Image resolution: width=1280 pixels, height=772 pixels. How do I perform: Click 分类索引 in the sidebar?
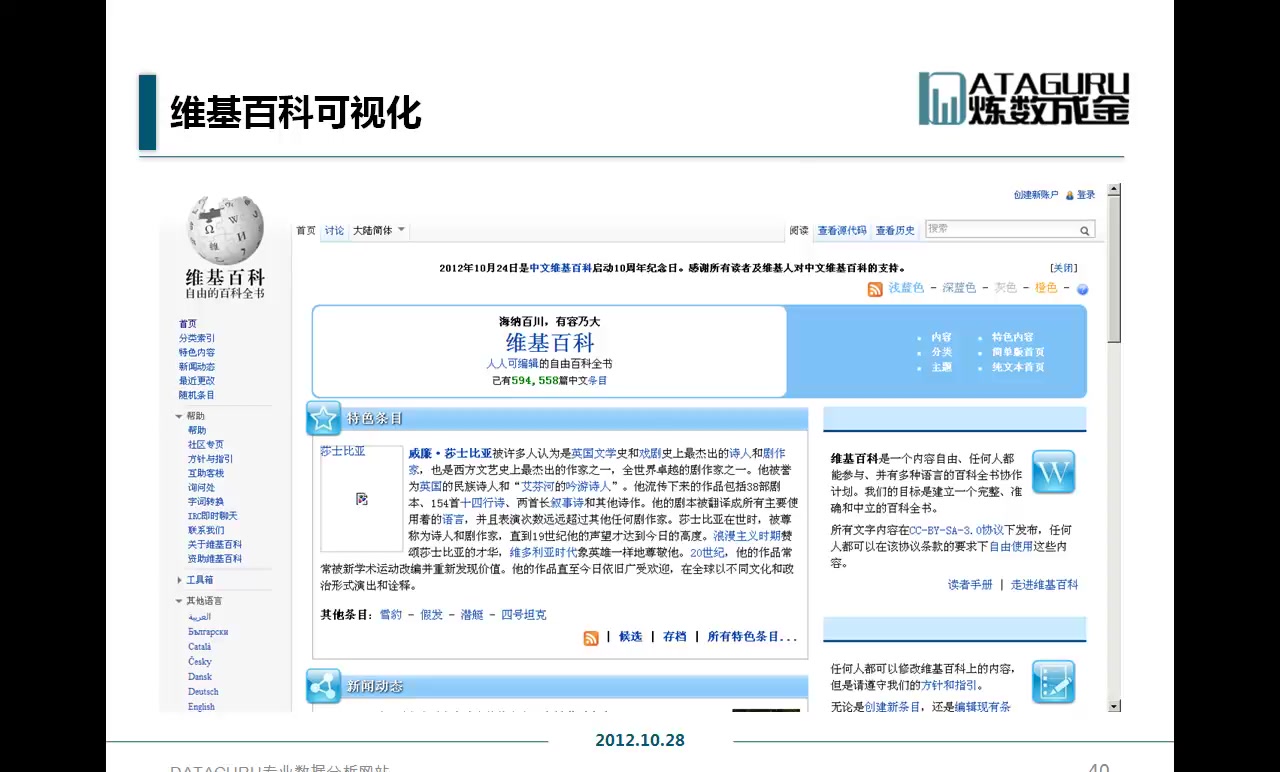pyautogui.click(x=197, y=338)
